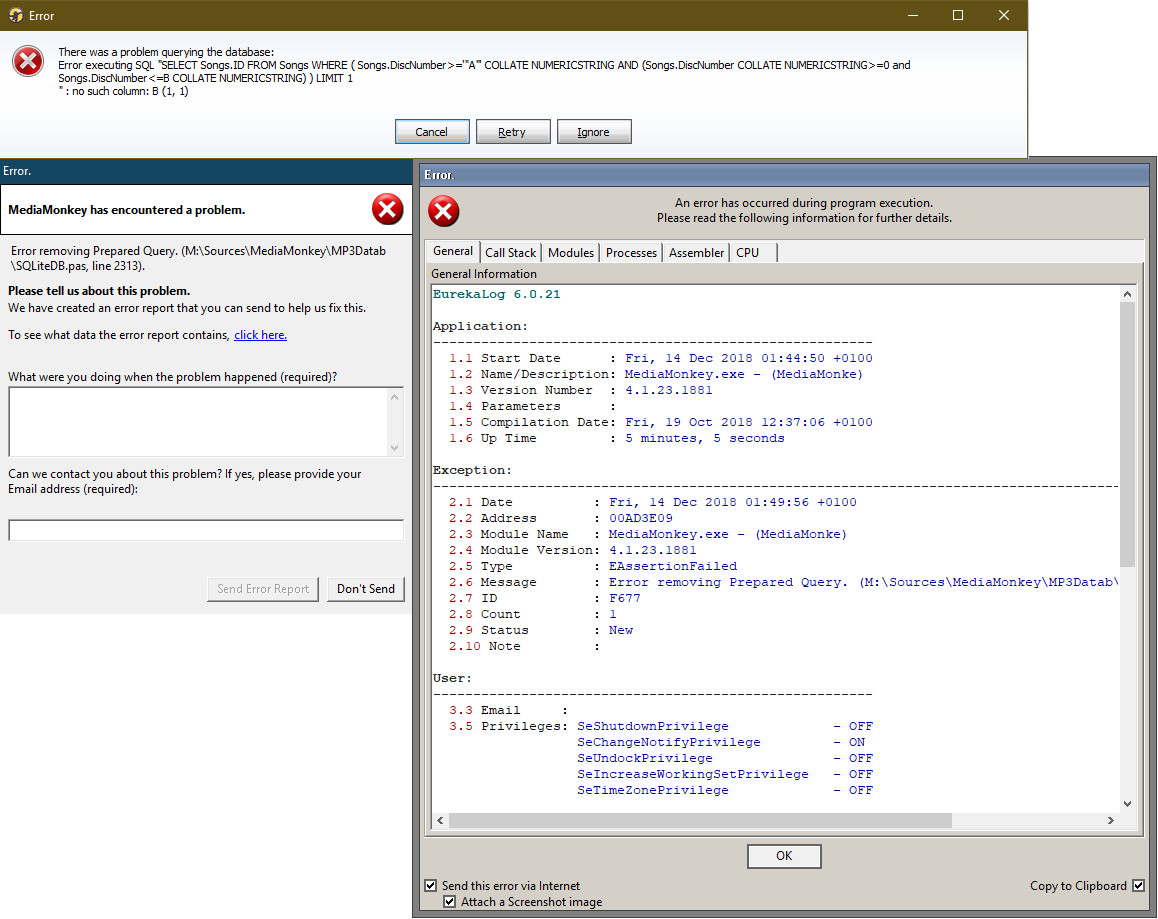Click the Don't Send button
The image size is (1158, 919).
tap(365, 589)
